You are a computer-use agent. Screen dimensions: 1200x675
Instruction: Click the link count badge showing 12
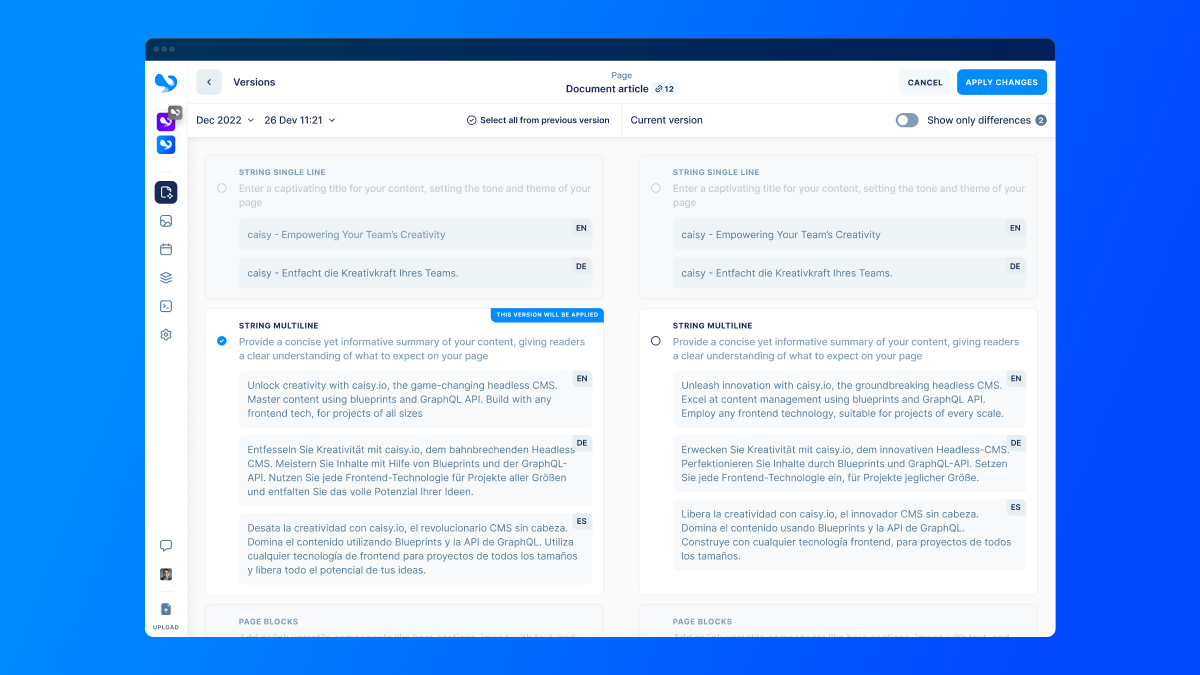665,89
